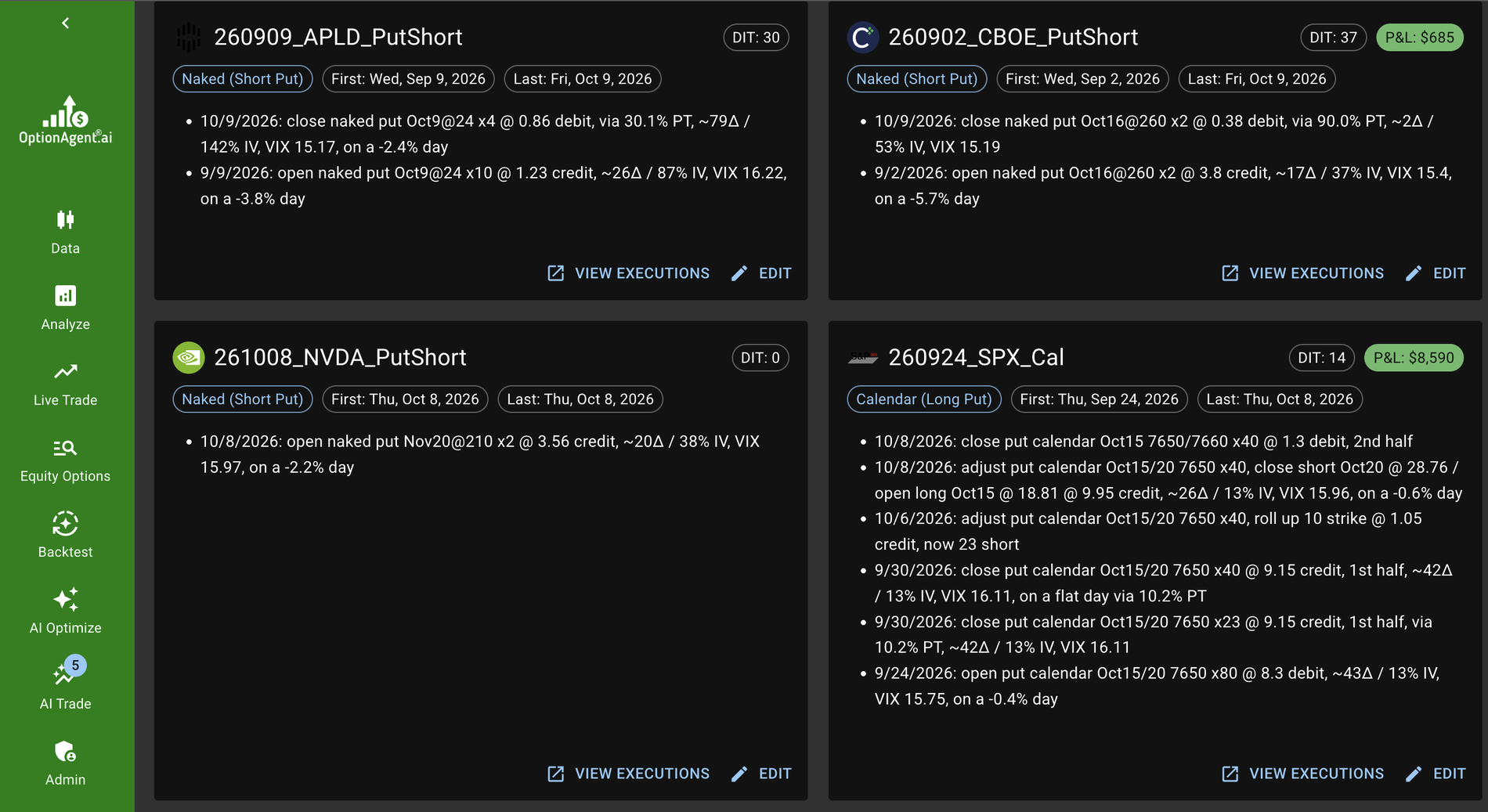Image resolution: width=1488 pixels, height=812 pixels.
Task: Open the Data candlestick icon
Action: tap(66, 220)
